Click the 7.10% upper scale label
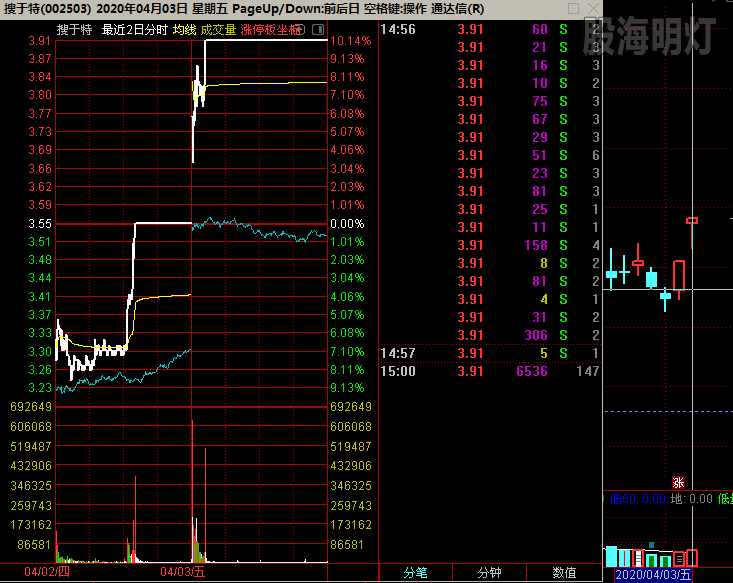 pos(347,95)
